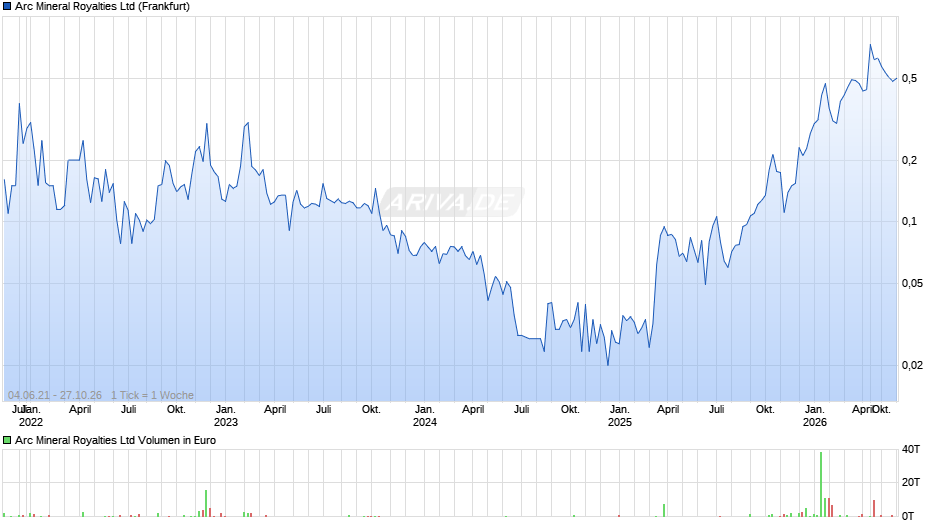This screenshot has height=526, width=940.
Task: Click the 'Jan. 2025' time axis label
Action: point(620,416)
